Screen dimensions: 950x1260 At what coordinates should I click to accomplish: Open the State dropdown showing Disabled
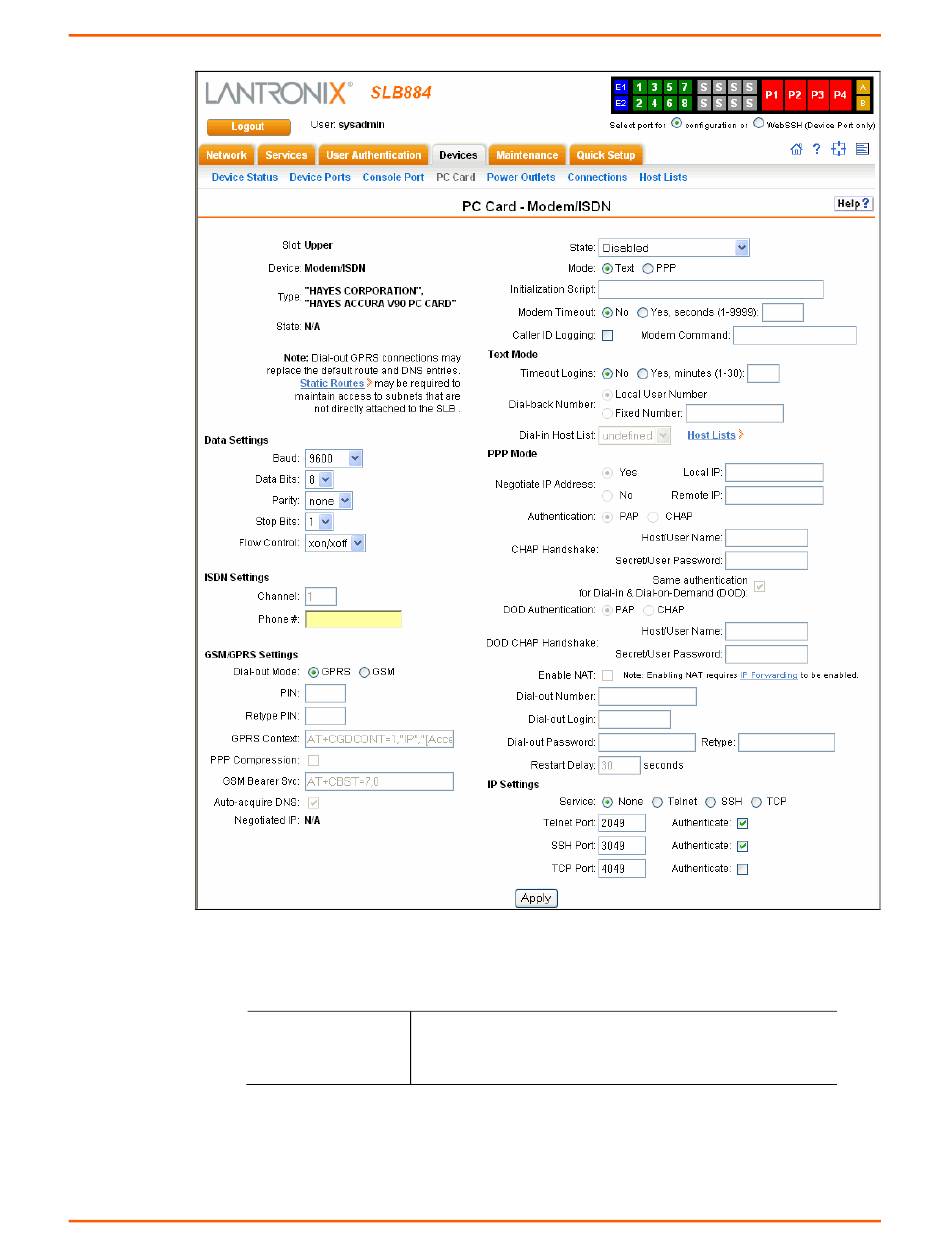click(x=673, y=248)
